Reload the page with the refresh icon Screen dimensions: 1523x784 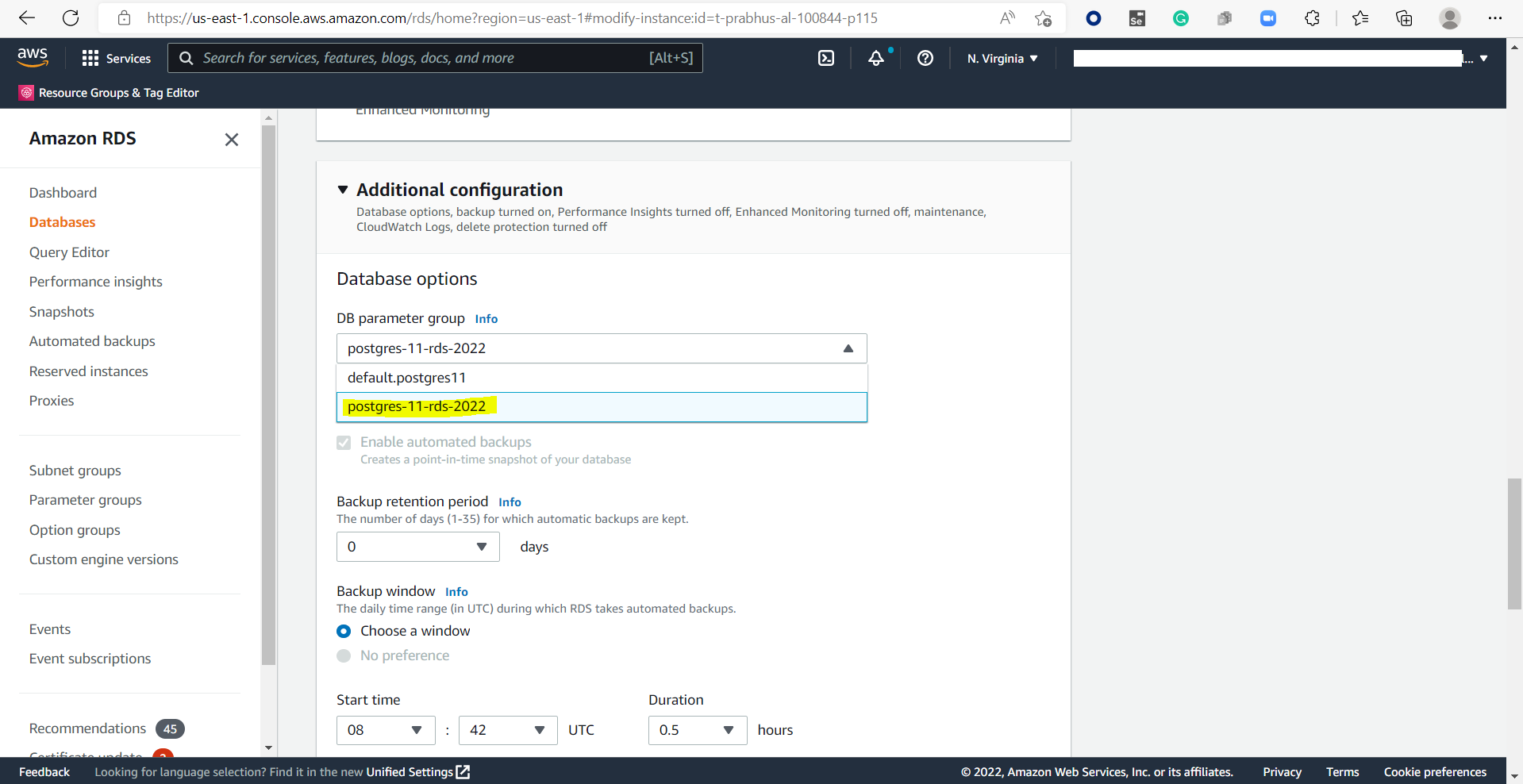[71, 17]
